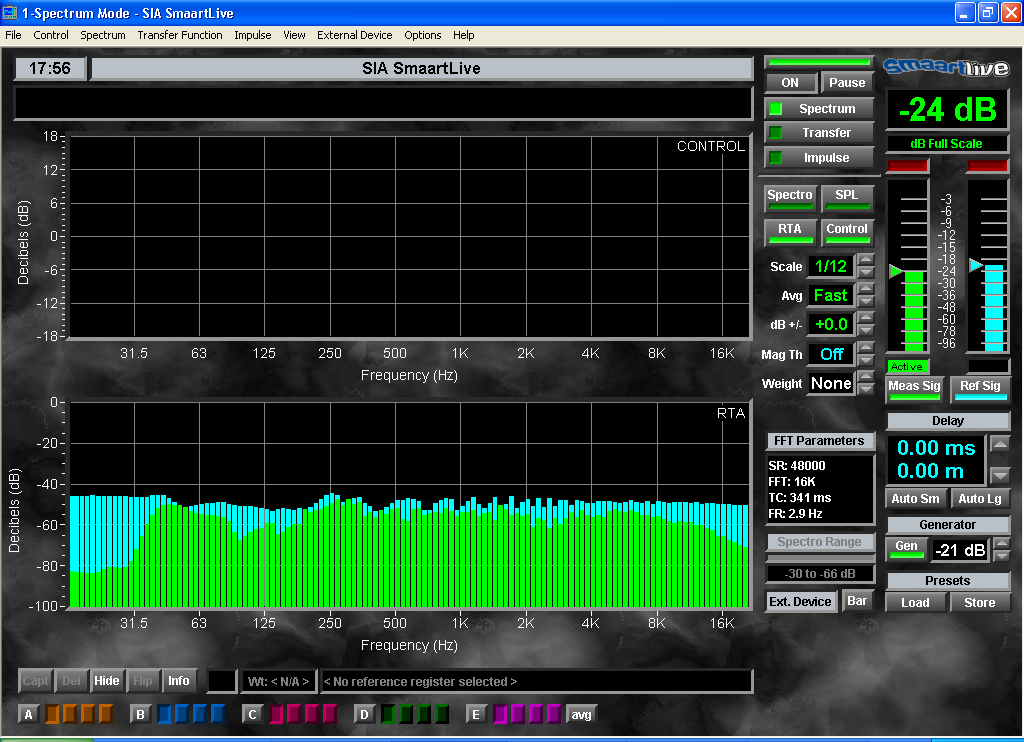Click the Weight value field showing None
1024x742 pixels.
pos(831,384)
